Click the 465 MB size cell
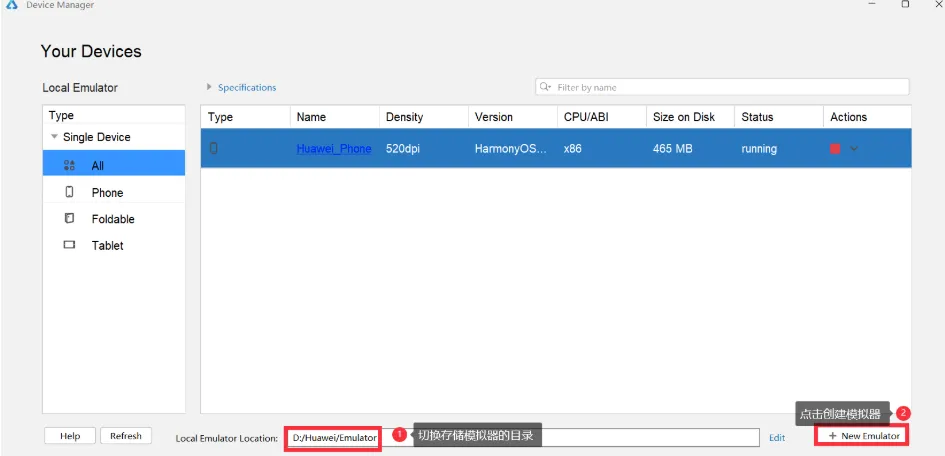This screenshot has height=456, width=945. (673, 149)
